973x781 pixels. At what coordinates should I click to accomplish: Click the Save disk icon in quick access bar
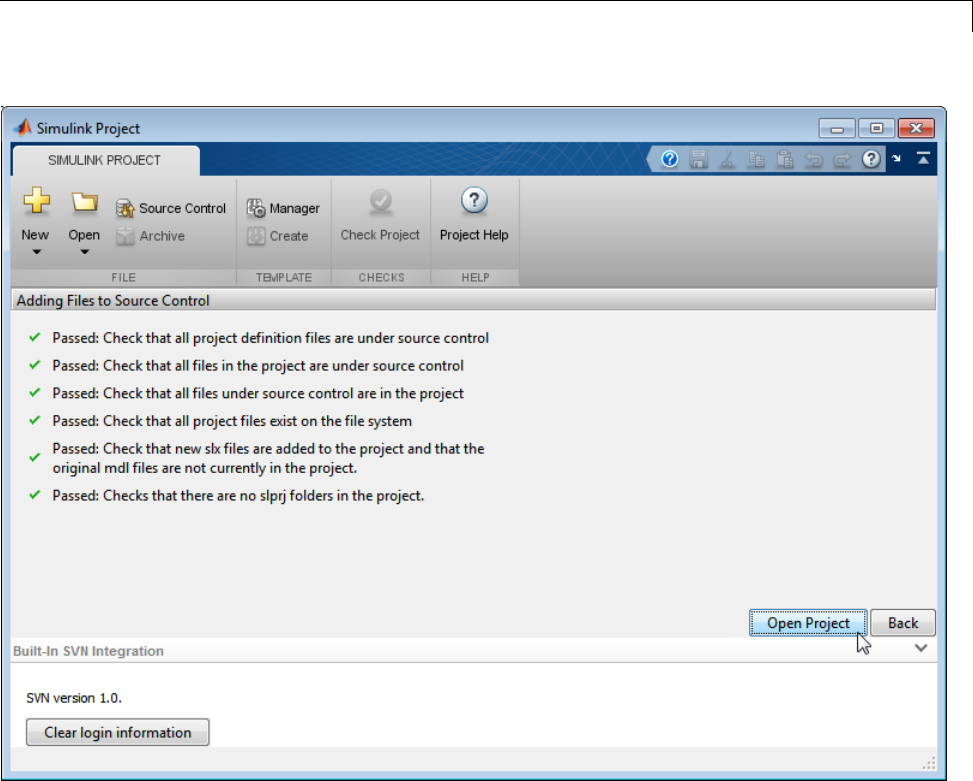[699, 159]
